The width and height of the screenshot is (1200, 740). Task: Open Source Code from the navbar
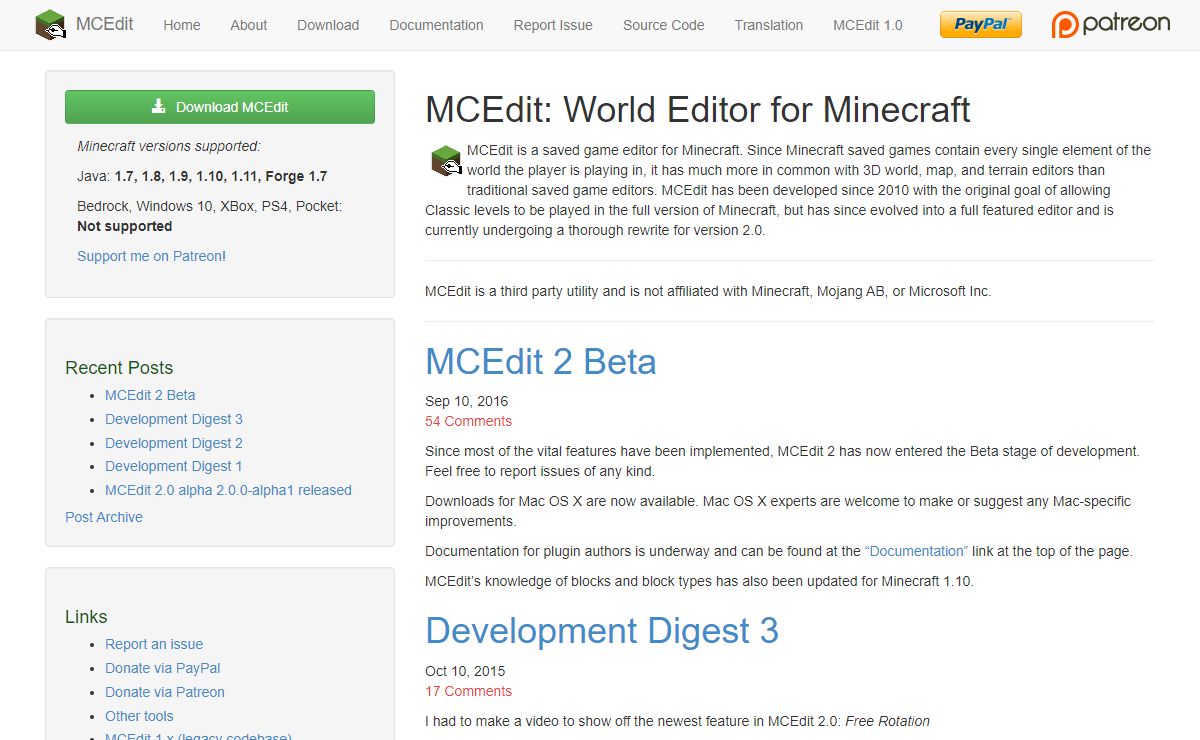(x=663, y=25)
